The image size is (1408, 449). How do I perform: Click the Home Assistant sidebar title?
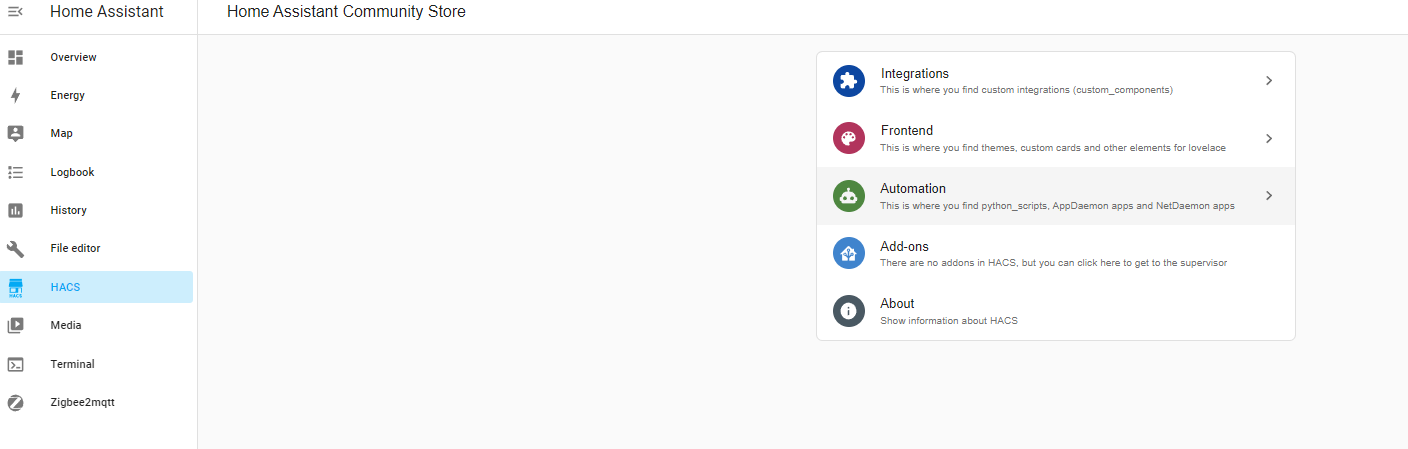pos(107,12)
